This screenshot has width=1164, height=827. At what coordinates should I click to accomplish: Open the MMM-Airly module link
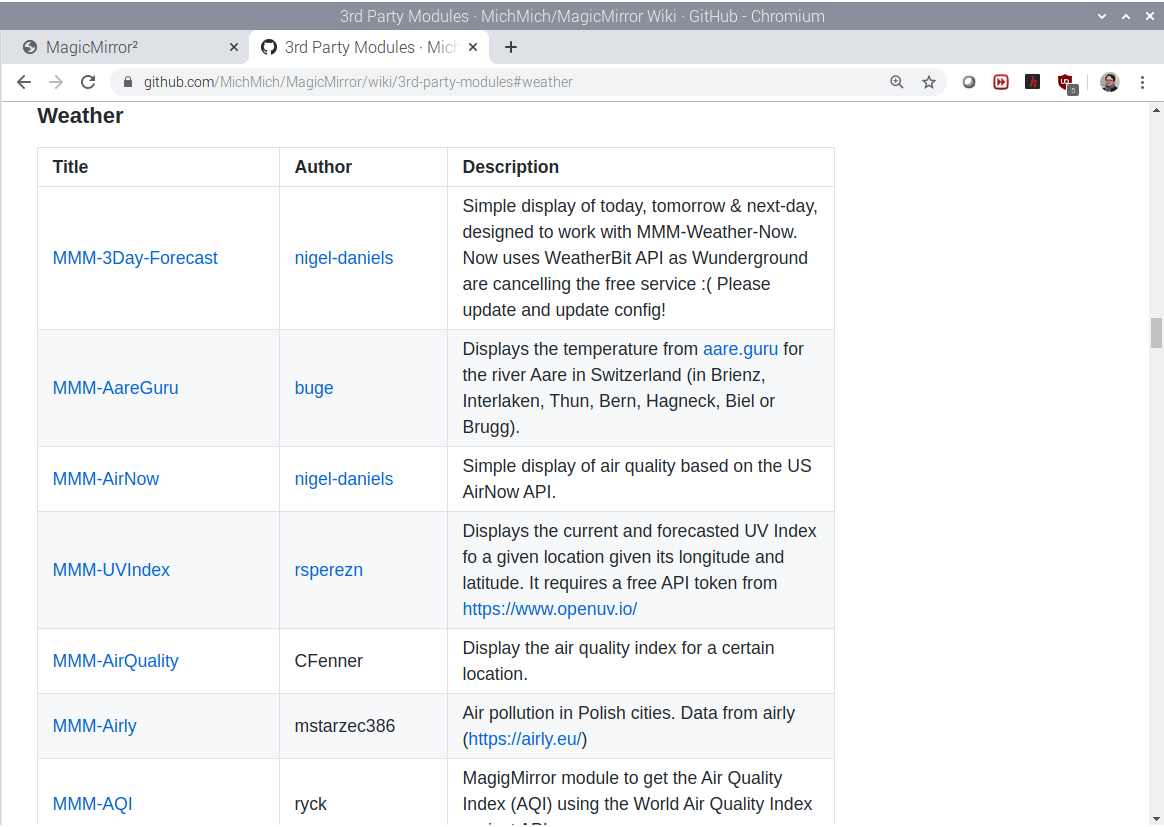(x=94, y=726)
